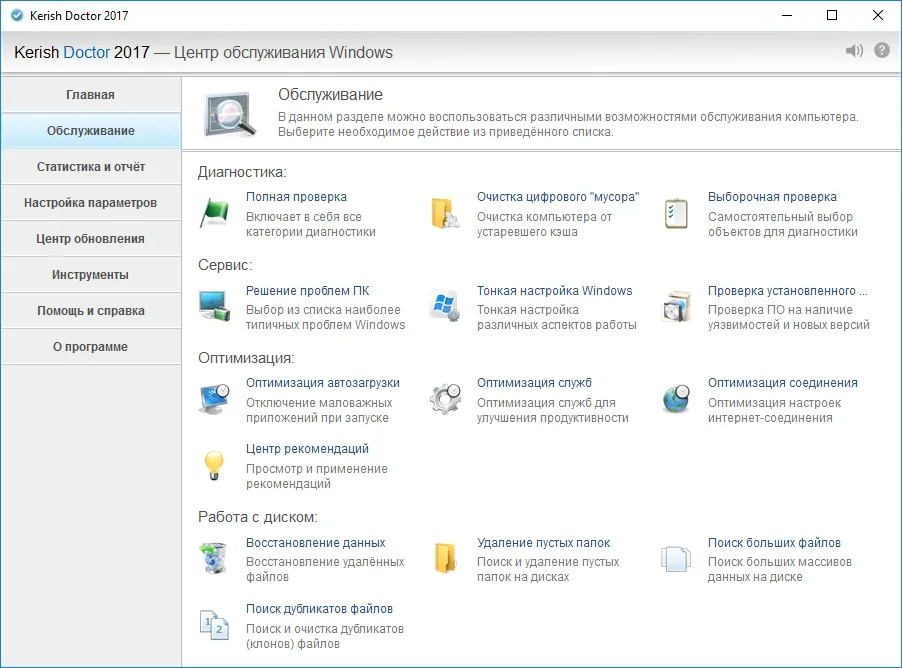Open Проверка установленного ... link

coord(788,291)
